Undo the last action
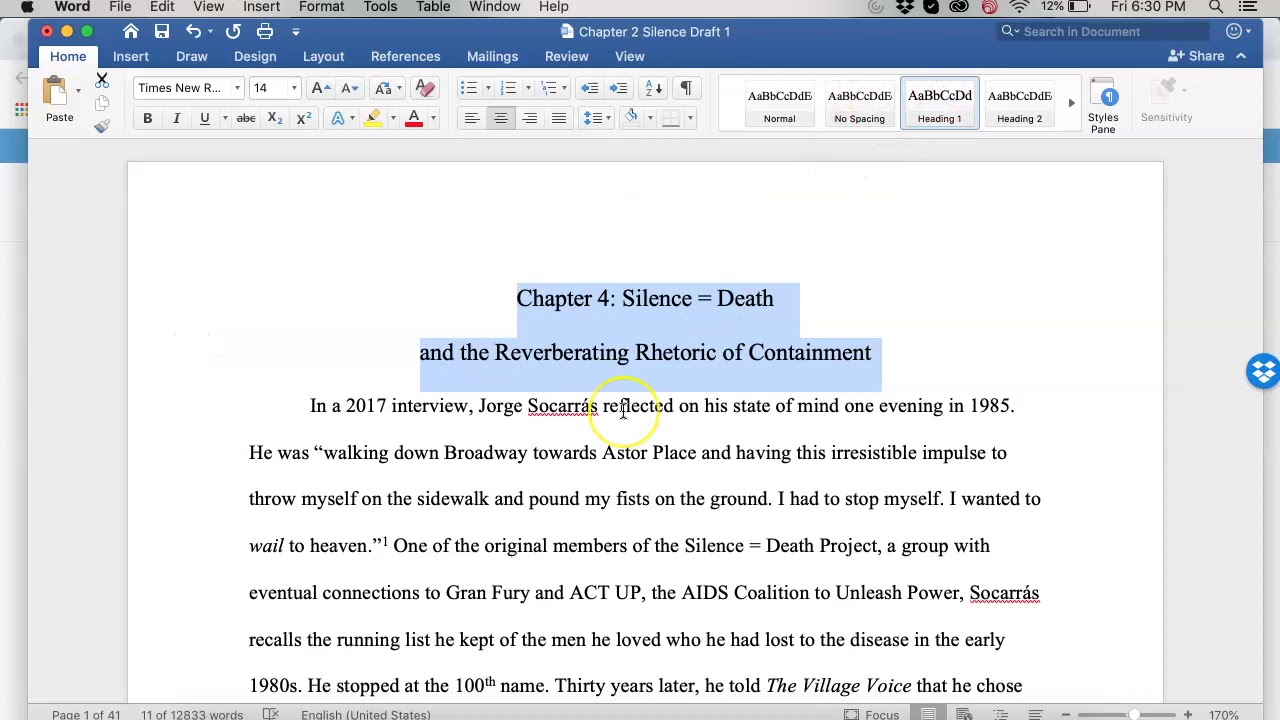Viewport: 1280px width, 720px height. (x=193, y=31)
